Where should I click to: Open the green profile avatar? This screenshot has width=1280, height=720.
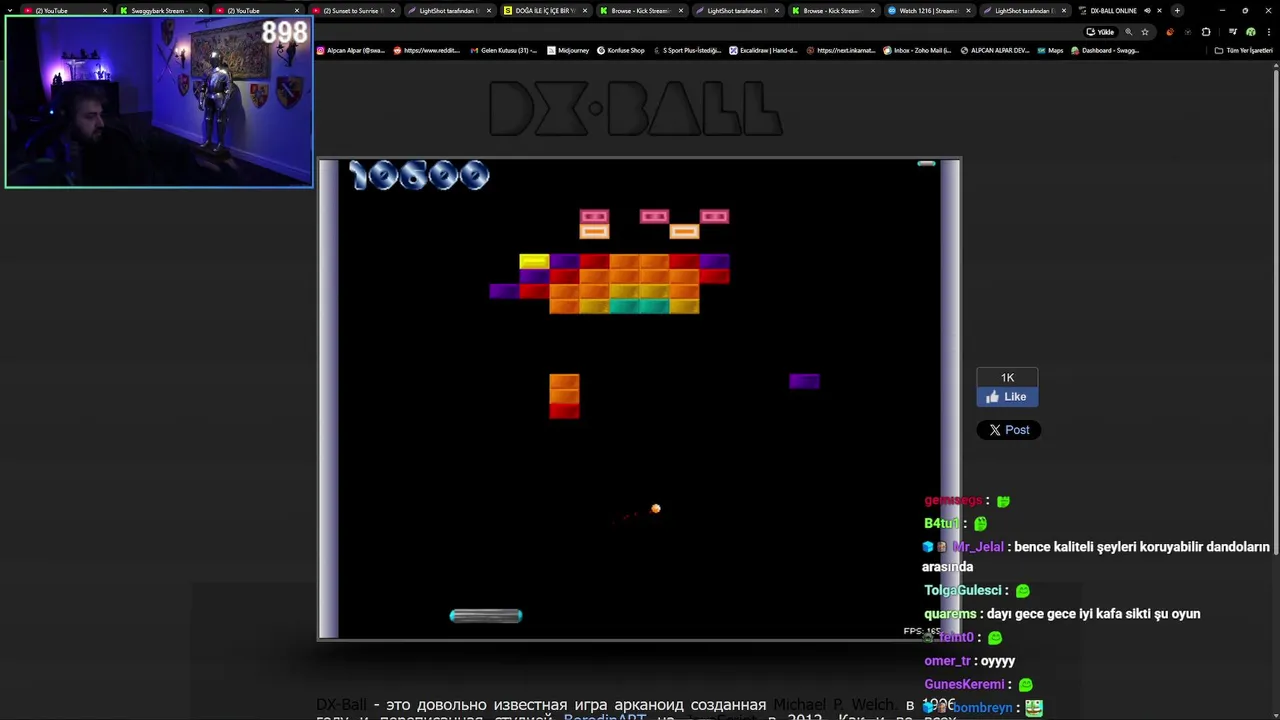1250,32
